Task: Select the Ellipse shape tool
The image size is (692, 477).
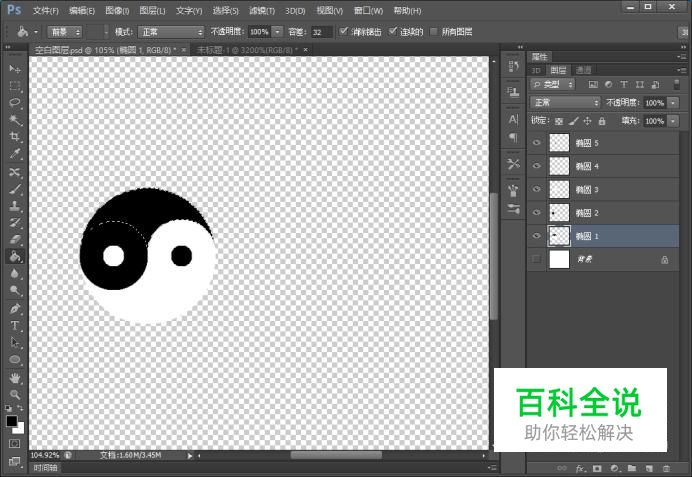Action: [15, 360]
